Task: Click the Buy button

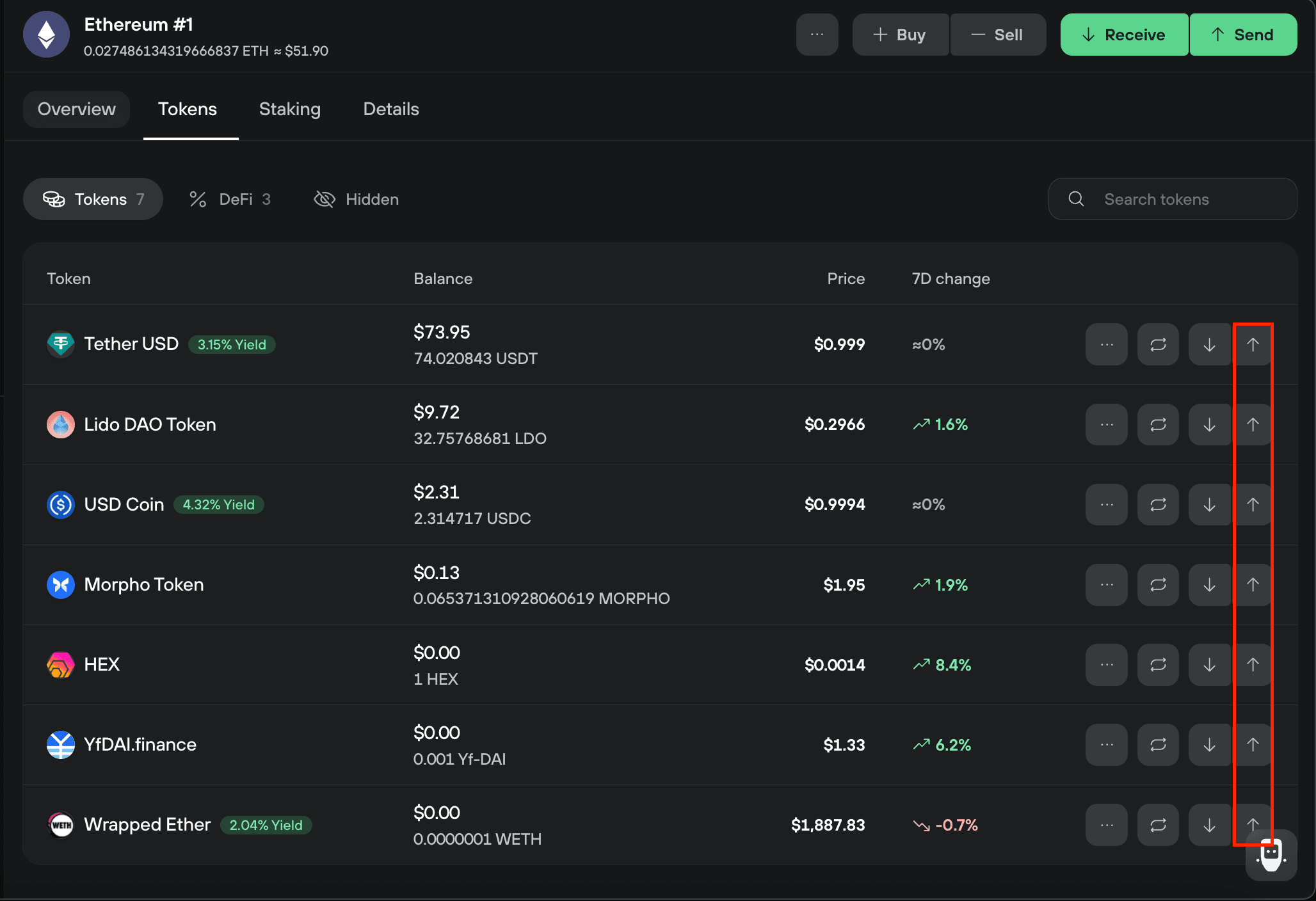Action: (901, 35)
